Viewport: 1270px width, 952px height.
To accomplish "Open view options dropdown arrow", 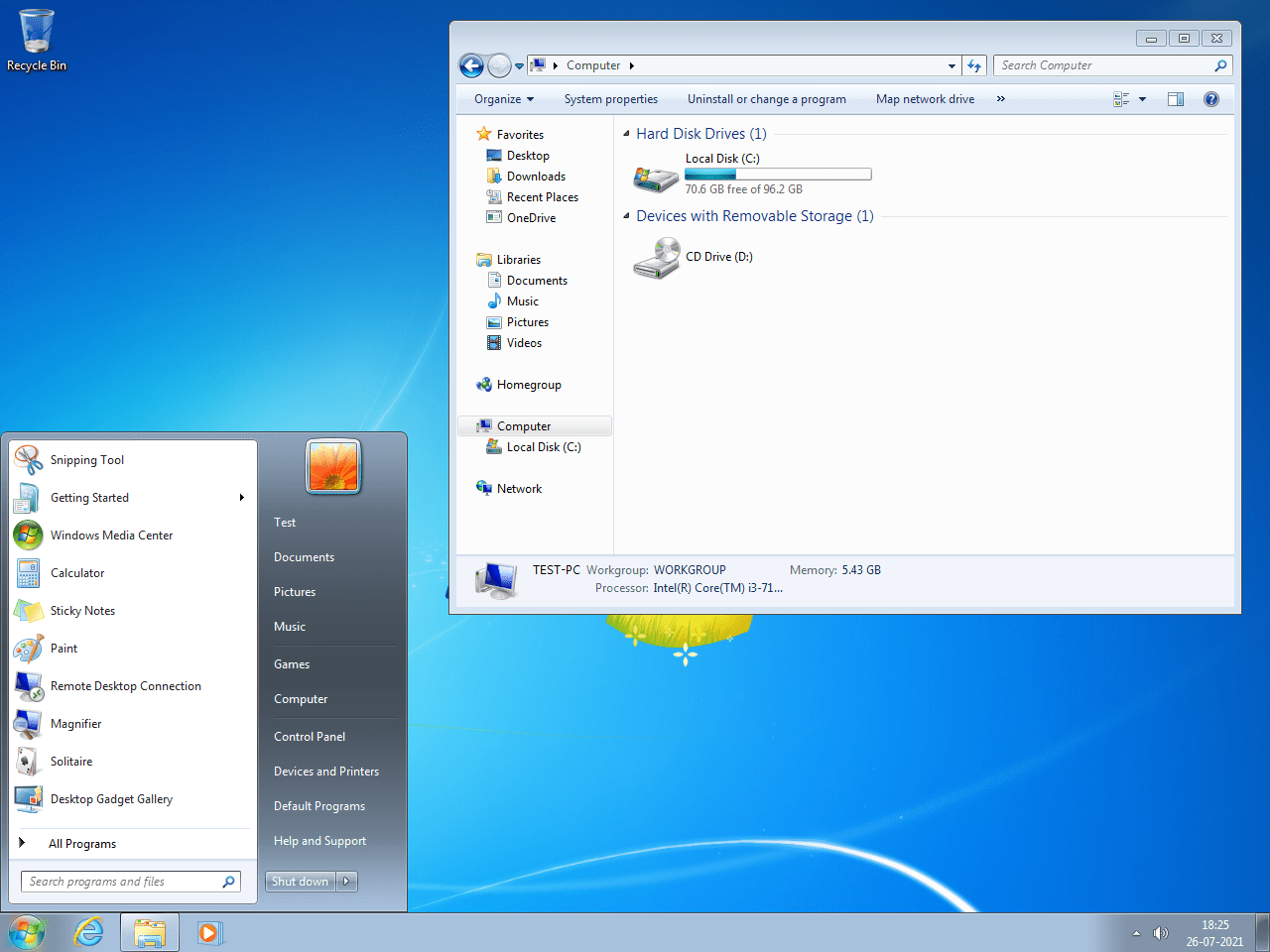I will pos(1142,99).
